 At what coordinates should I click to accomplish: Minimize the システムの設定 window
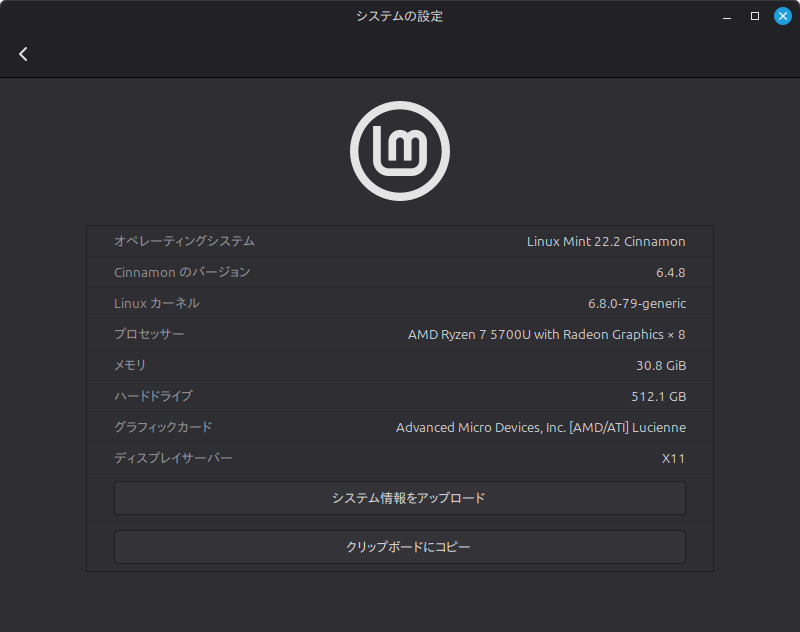click(728, 17)
